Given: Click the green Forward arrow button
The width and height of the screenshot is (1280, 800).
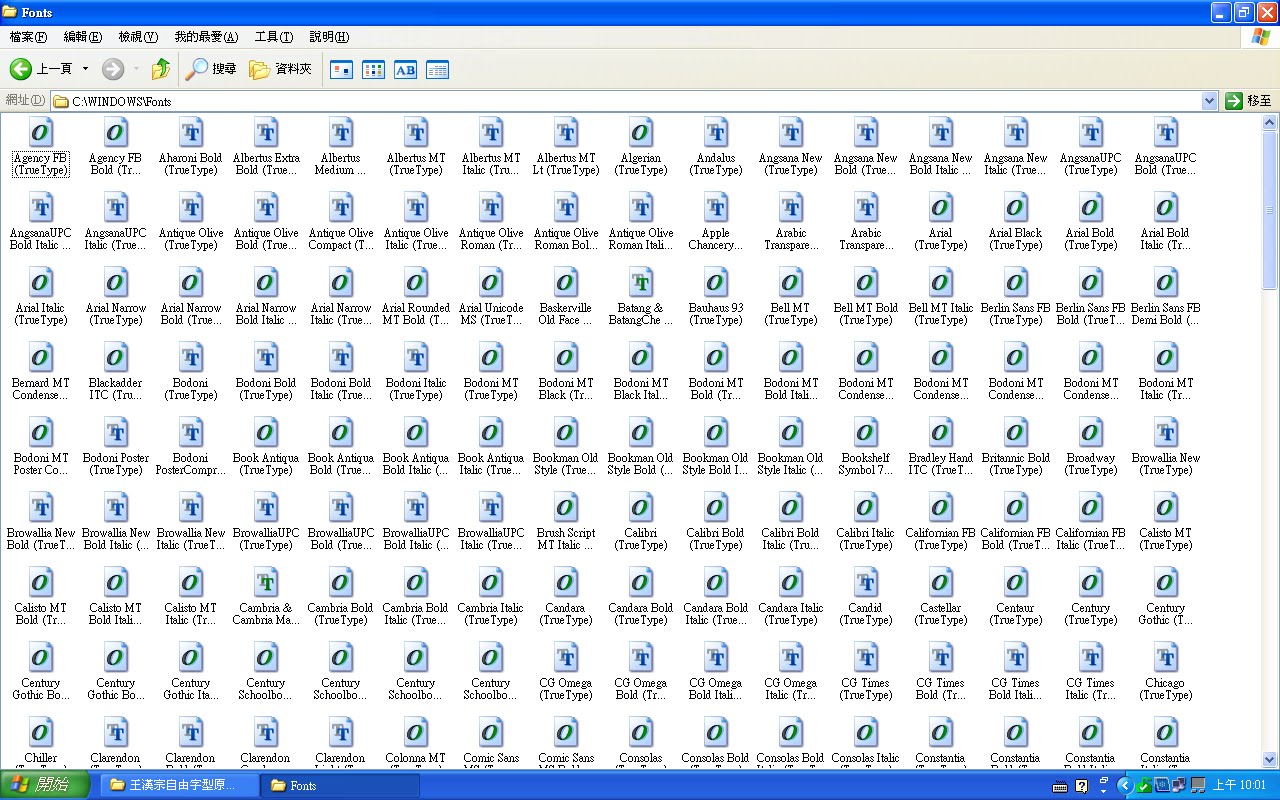Looking at the screenshot, I should (x=113, y=69).
